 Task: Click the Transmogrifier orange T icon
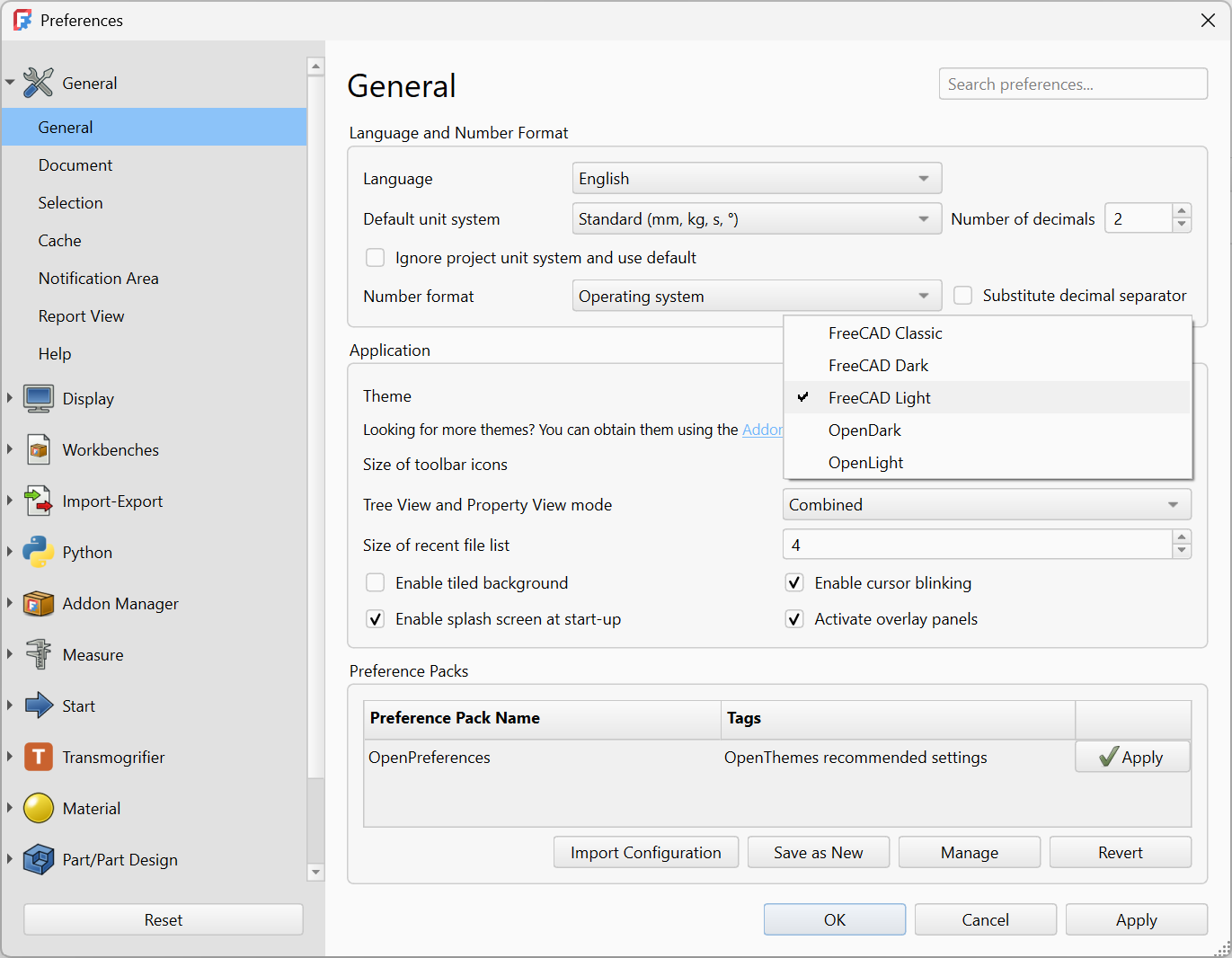click(39, 758)
